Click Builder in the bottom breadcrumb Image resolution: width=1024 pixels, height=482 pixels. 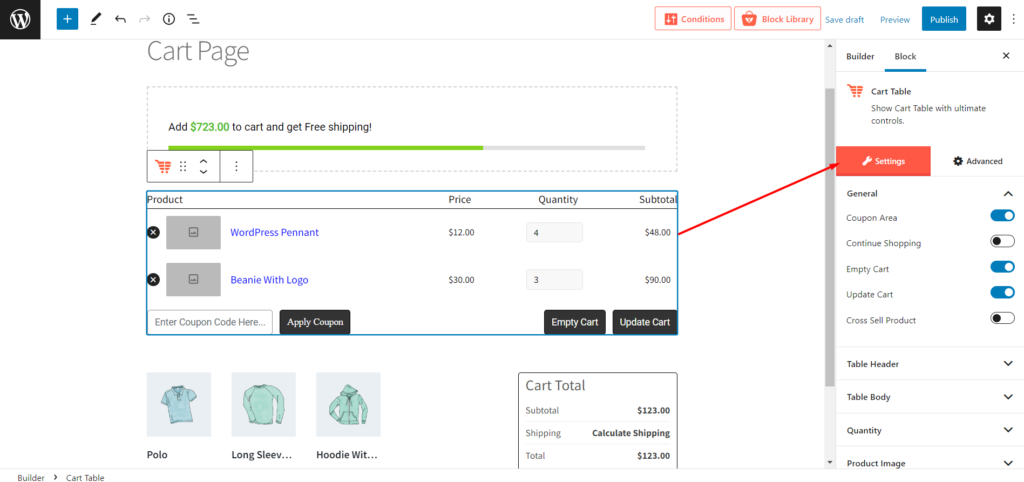click(x=31, y=478)
